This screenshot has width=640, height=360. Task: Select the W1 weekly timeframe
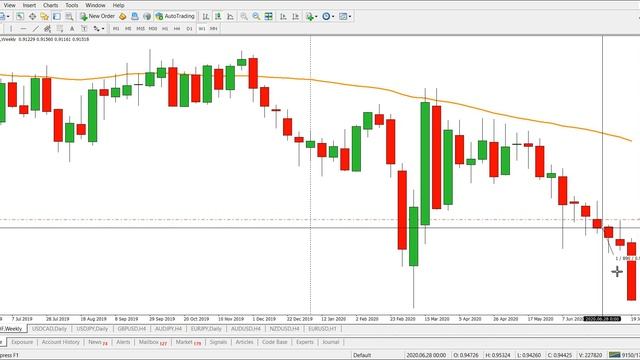pos(202,29)
